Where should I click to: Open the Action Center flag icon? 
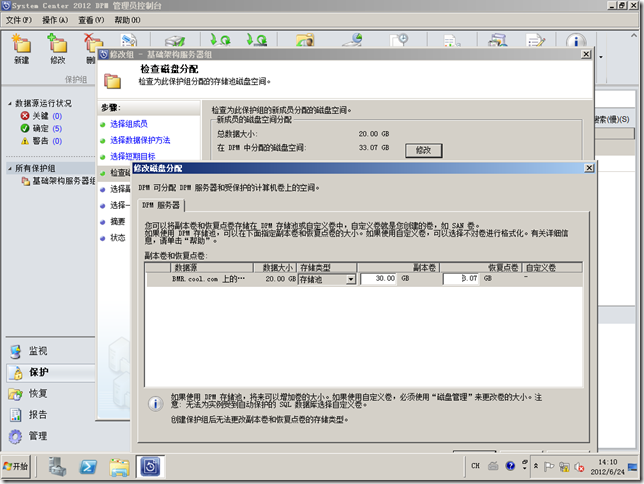click(549, 466)
